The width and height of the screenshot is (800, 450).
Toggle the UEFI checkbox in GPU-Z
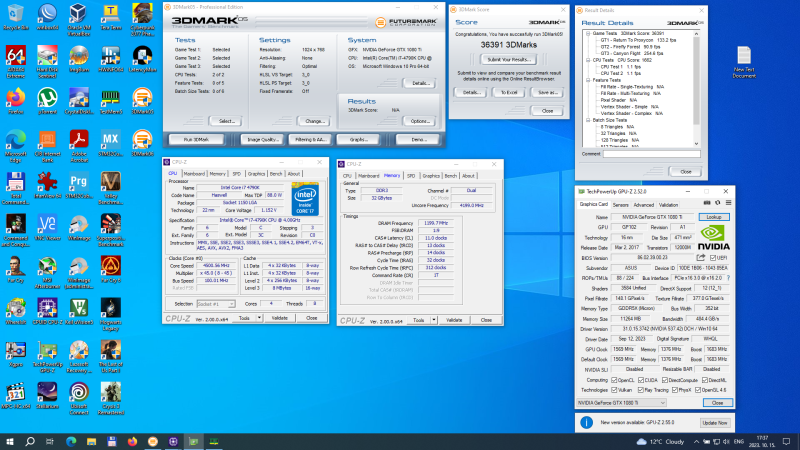click(713, 258)
